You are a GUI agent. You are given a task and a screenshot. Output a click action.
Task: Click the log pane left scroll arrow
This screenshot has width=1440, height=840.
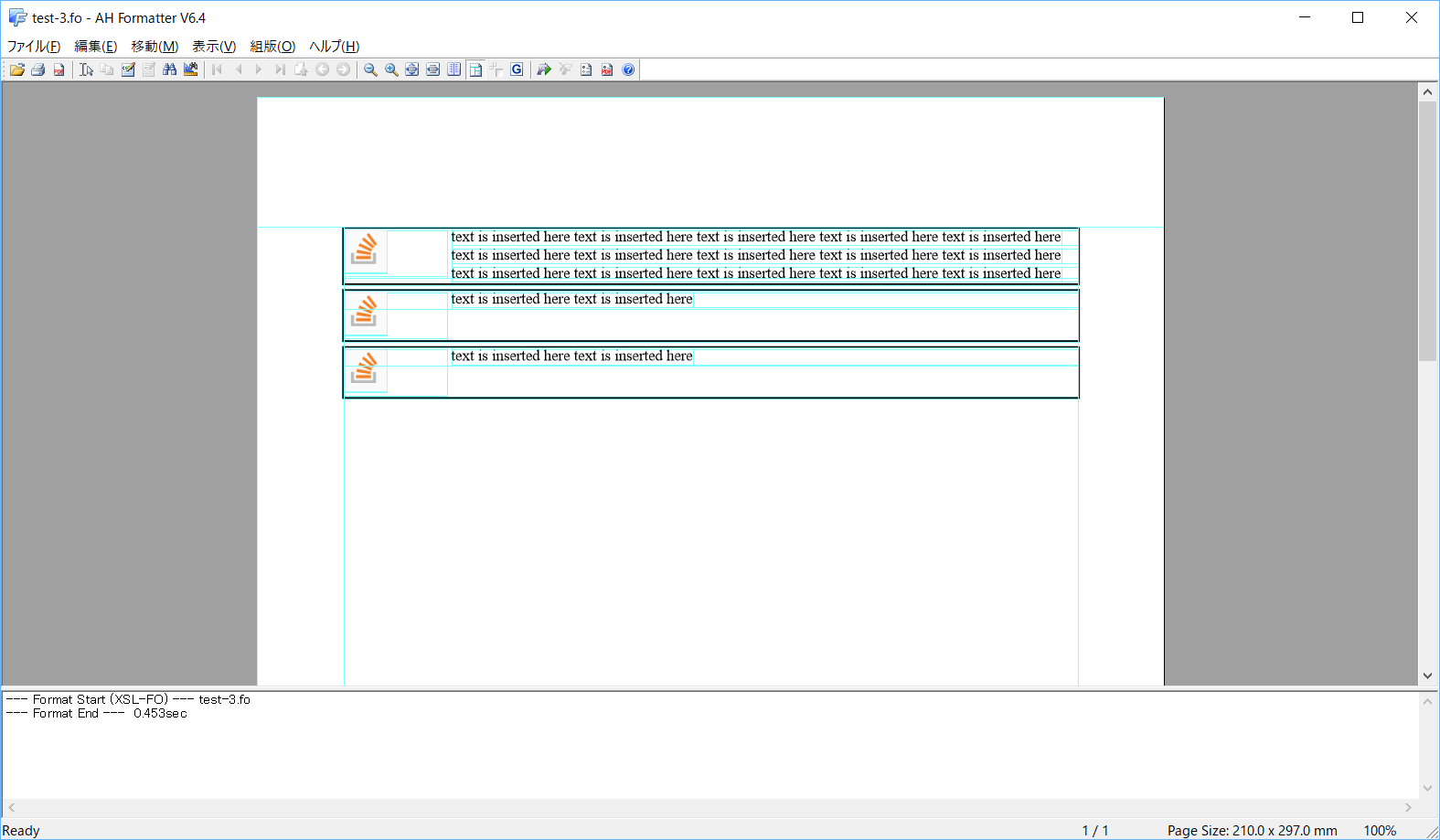(12, 808)
